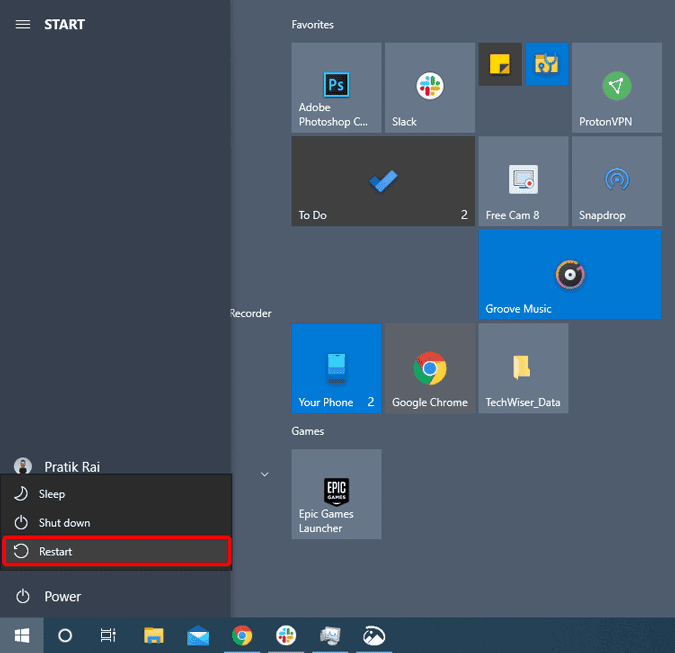Open the Adobe Photoshop tile
The image size is (675, 653).
pos(336,87)
